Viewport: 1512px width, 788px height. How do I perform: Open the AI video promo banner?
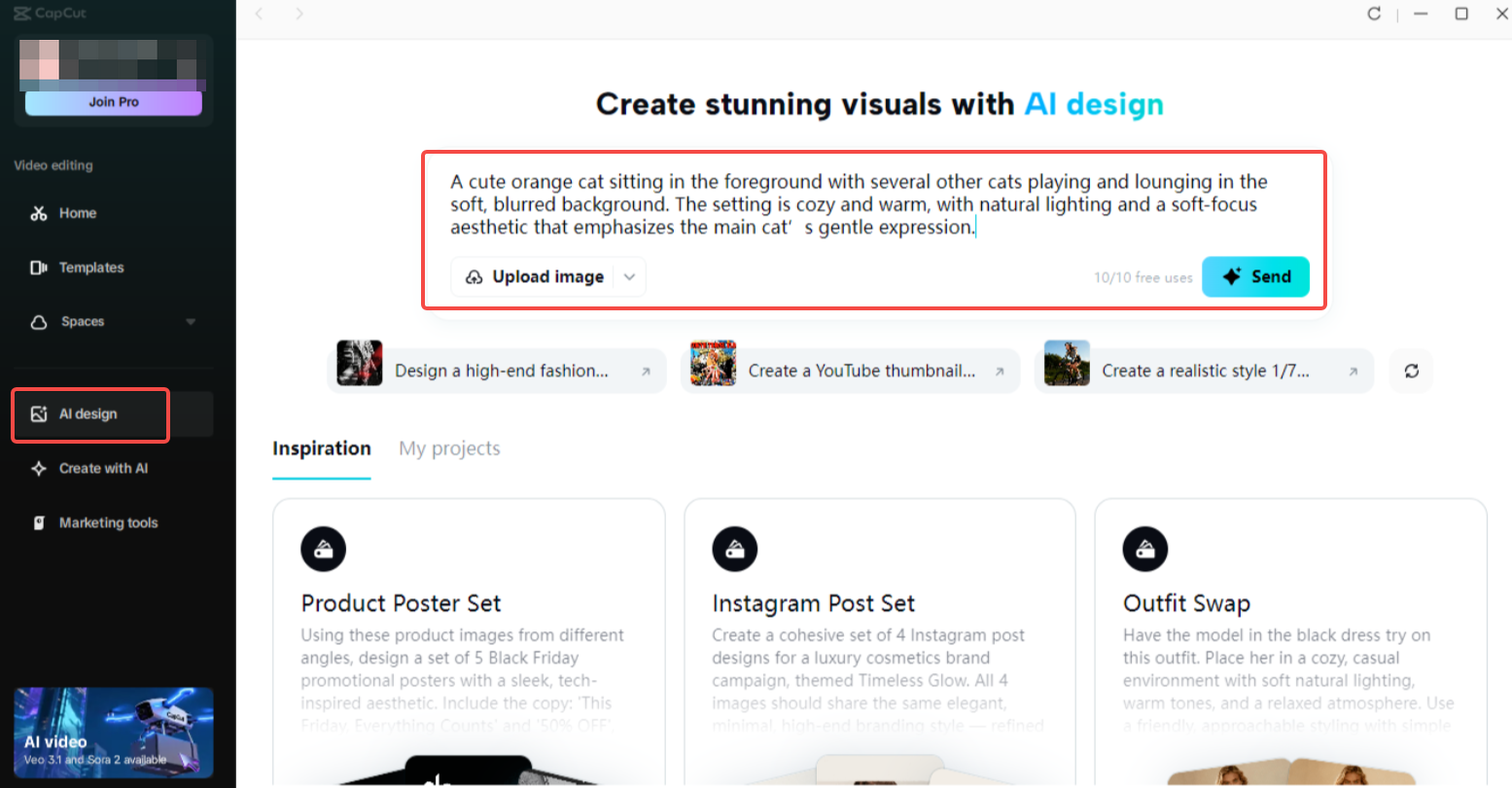click(x=114, y=733)
